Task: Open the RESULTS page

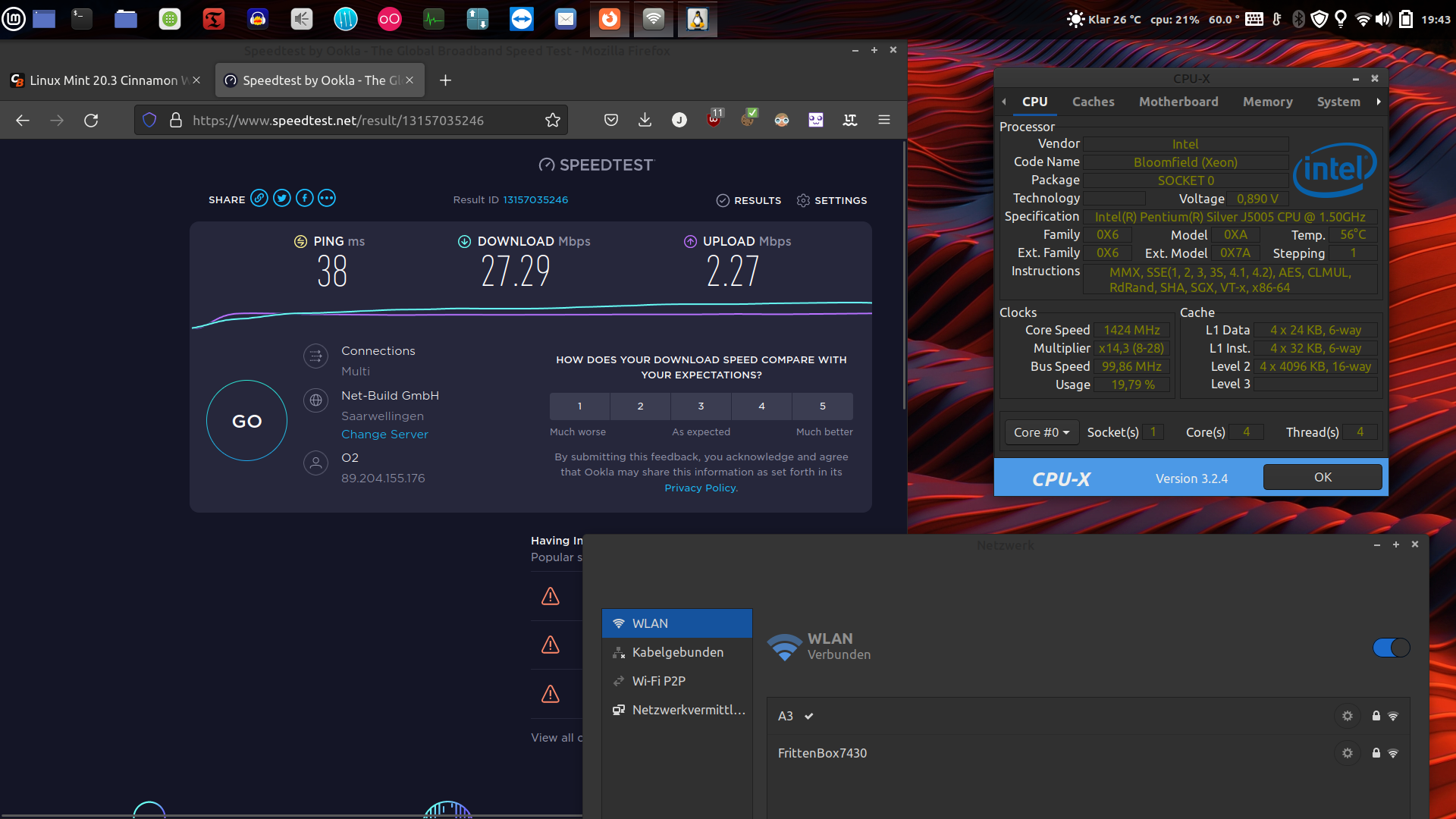Action: pos(748,200)
